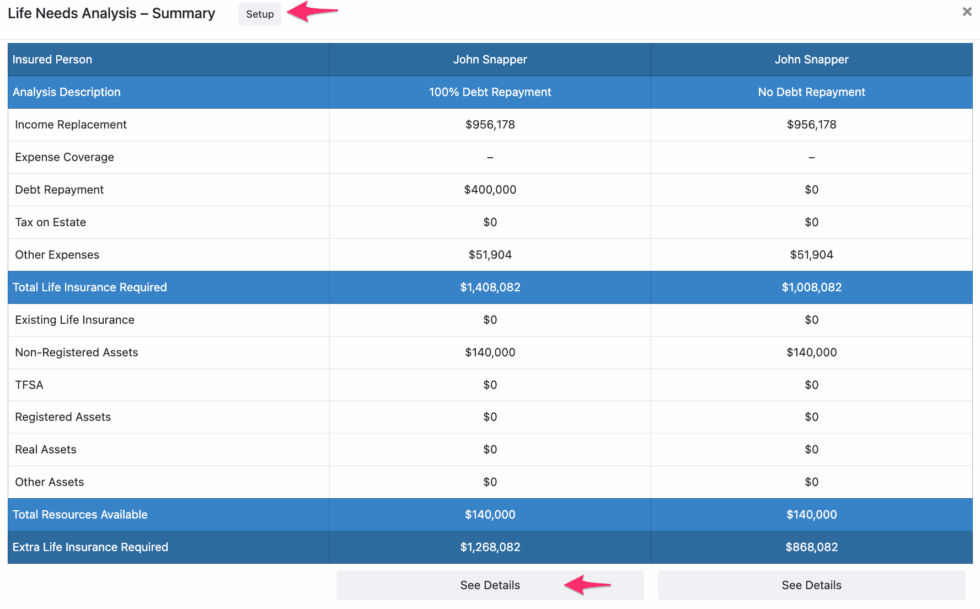Screen dimensions: 980x609
Task: Select the Existing Life Insurance row label
Action: pos(72,319)
